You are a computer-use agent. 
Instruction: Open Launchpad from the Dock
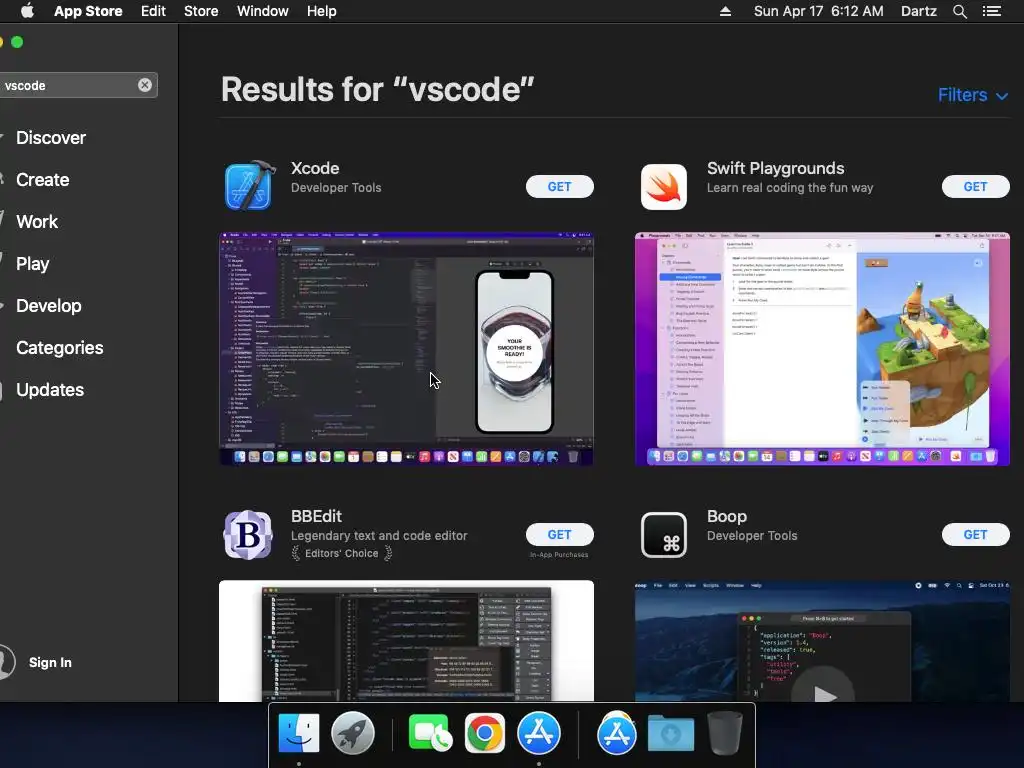[353, 733]
